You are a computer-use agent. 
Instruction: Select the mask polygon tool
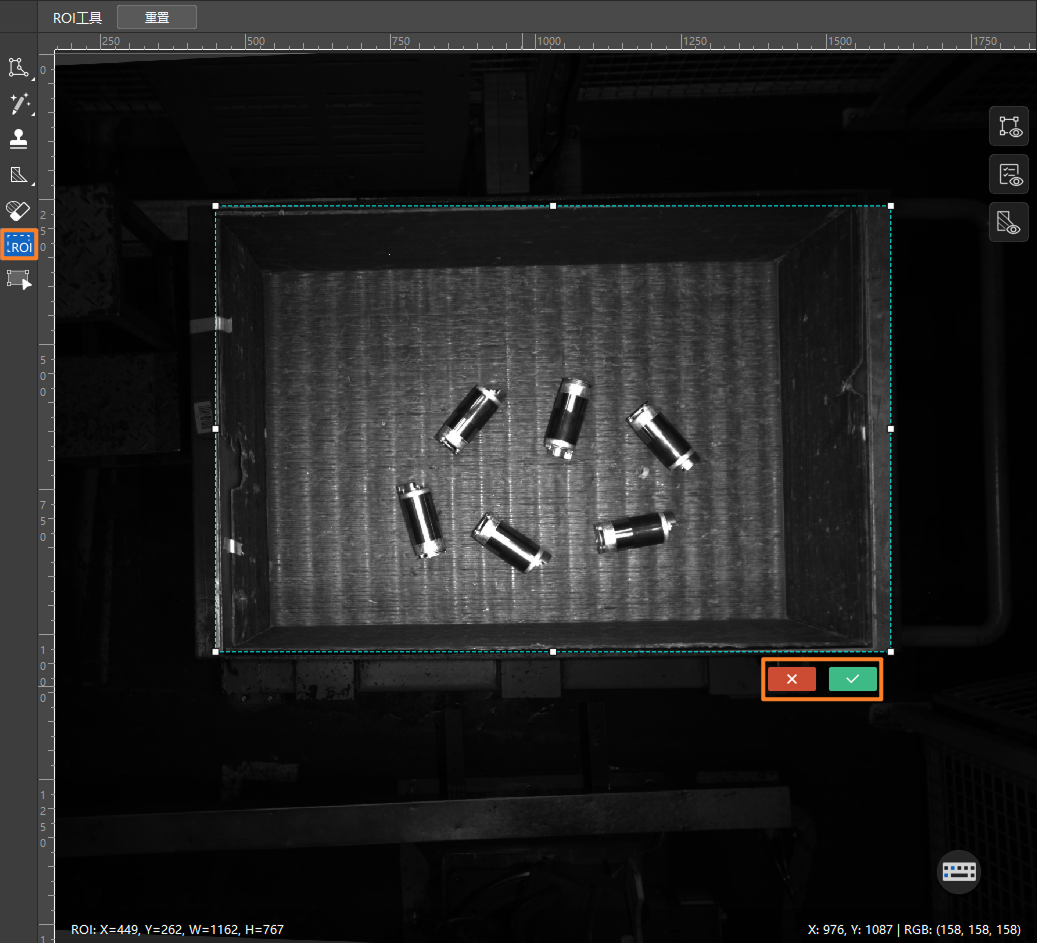click(x=19, y=175)
